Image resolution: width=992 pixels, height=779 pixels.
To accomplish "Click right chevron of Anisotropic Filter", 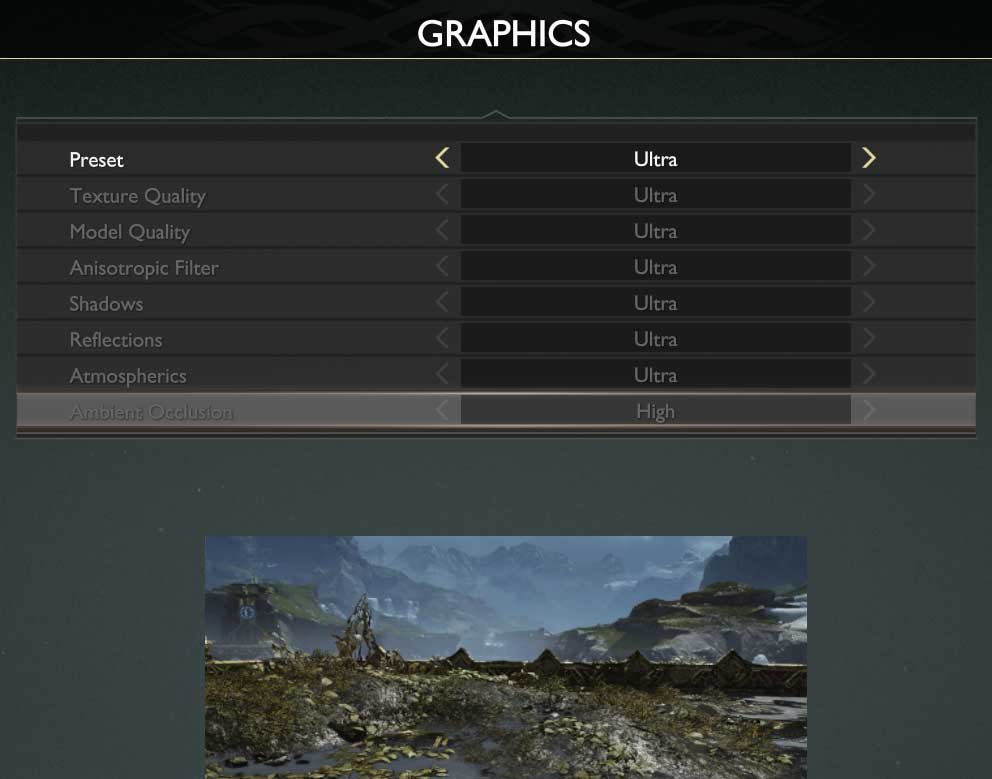I will coord(868,267).
